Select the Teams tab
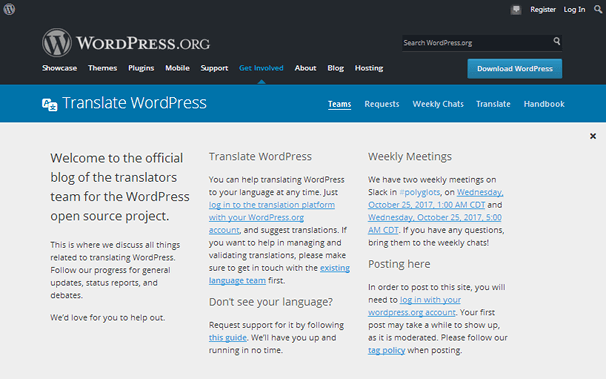The image size is (606, 379). (340, 104)
